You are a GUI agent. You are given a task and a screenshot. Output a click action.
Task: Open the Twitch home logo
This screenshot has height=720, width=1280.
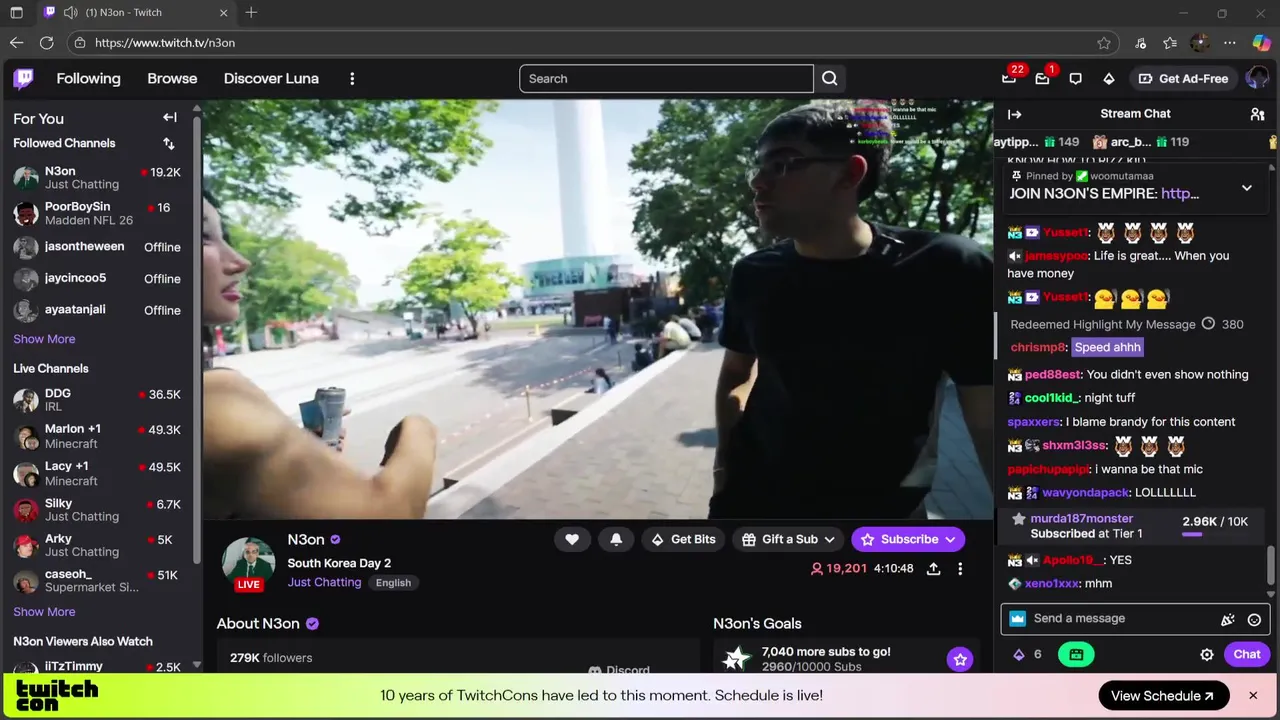pos(24,78)
